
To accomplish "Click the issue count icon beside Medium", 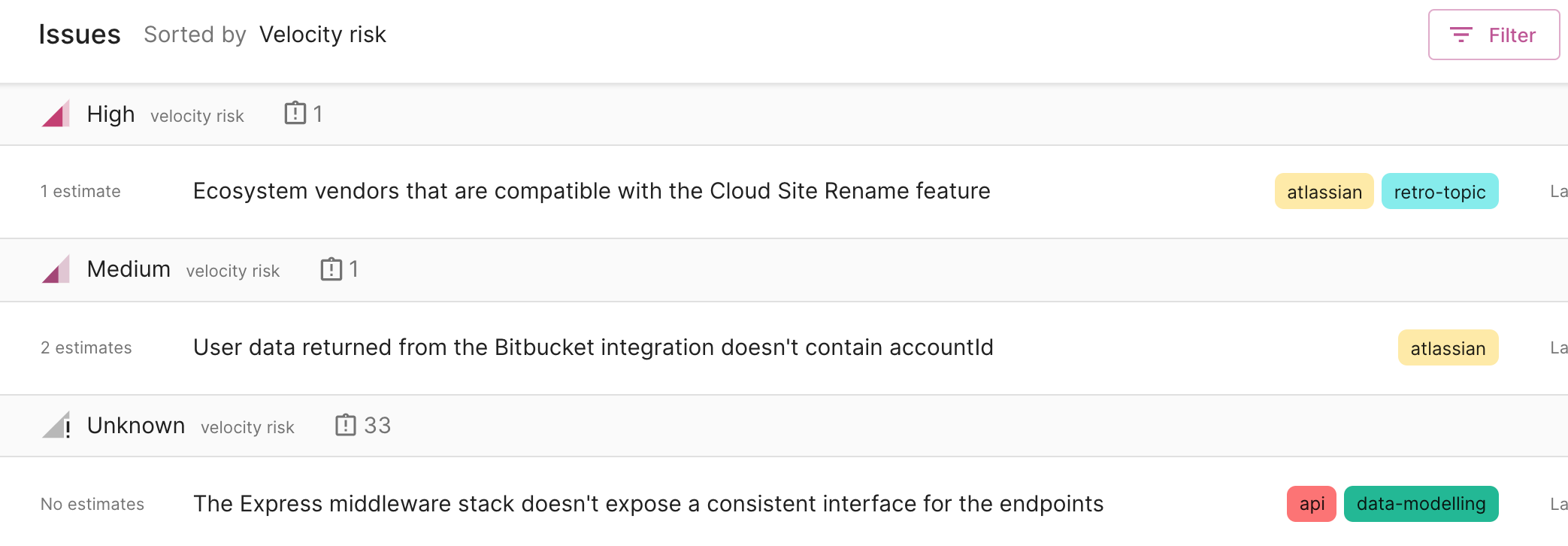I will click(331, 269).
